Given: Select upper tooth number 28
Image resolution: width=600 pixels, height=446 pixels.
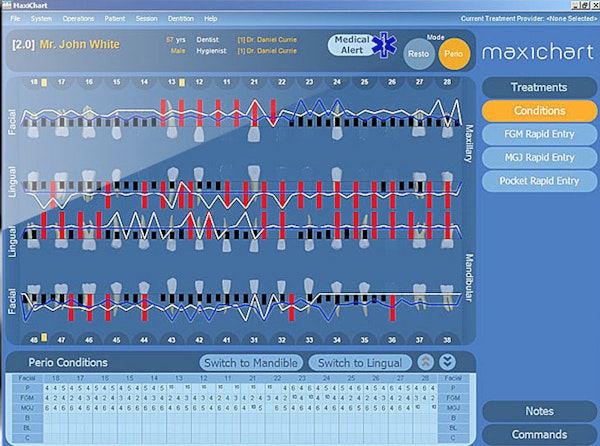Looking at the screenshot, I should pos(447,82).
